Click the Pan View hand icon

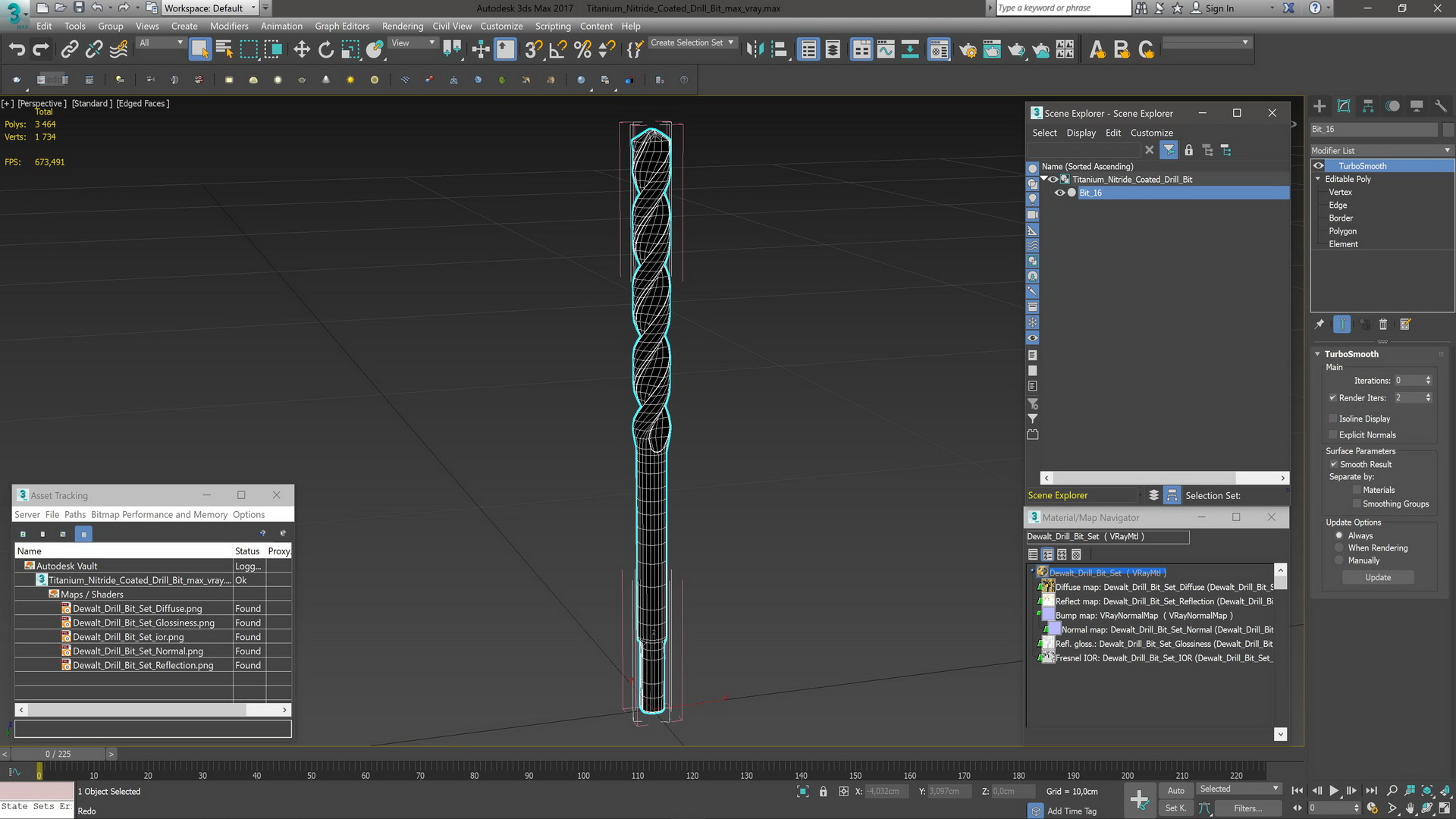tap(1410, 808)
